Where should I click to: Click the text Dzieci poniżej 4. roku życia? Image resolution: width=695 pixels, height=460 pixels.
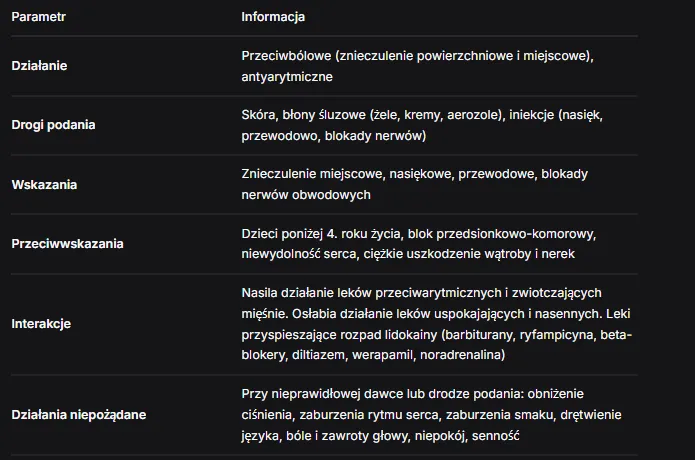click(x=321, y=234)
